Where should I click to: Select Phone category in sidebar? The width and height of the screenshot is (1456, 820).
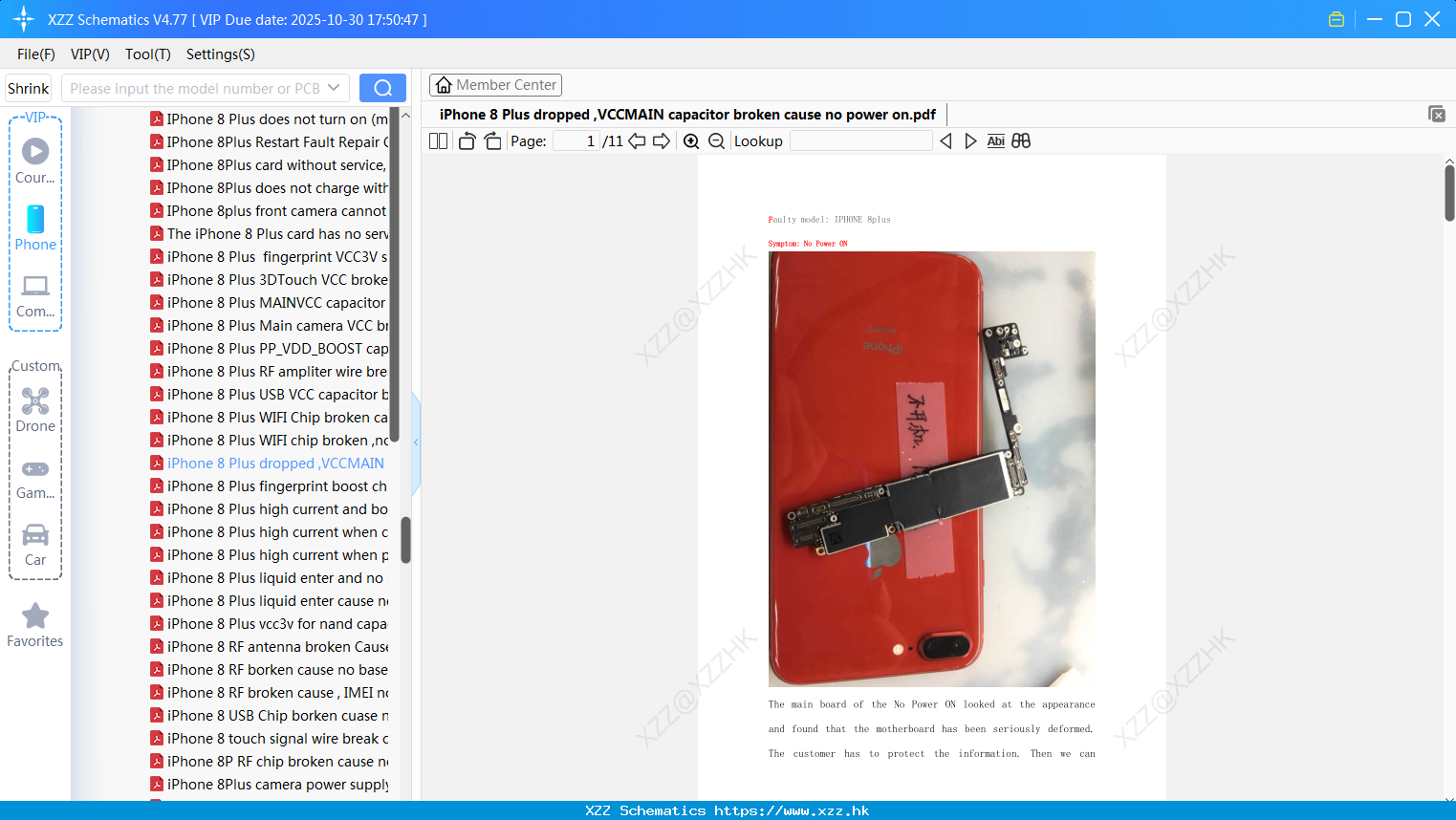35,227
